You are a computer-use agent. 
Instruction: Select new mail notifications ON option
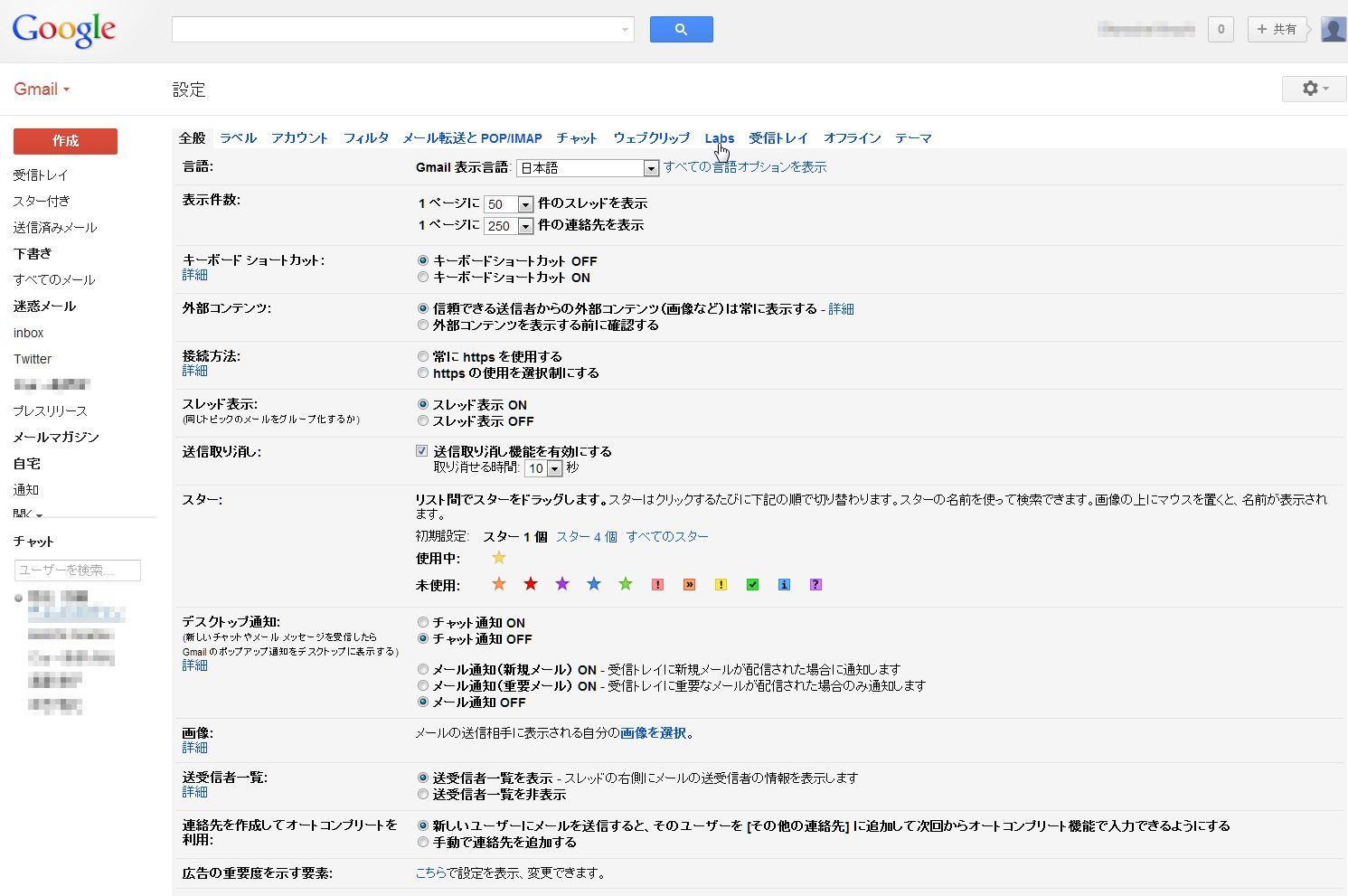(x=423, y=669)
